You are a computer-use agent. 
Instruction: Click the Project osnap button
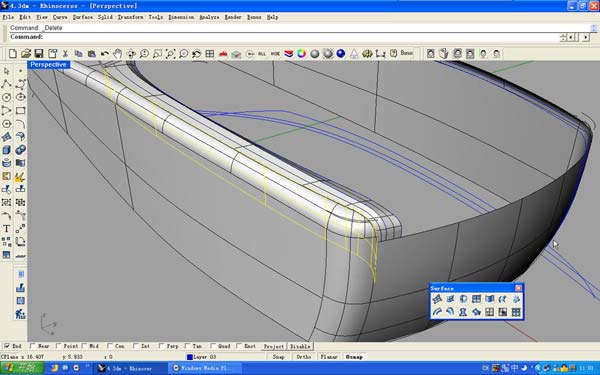[274, 346]
